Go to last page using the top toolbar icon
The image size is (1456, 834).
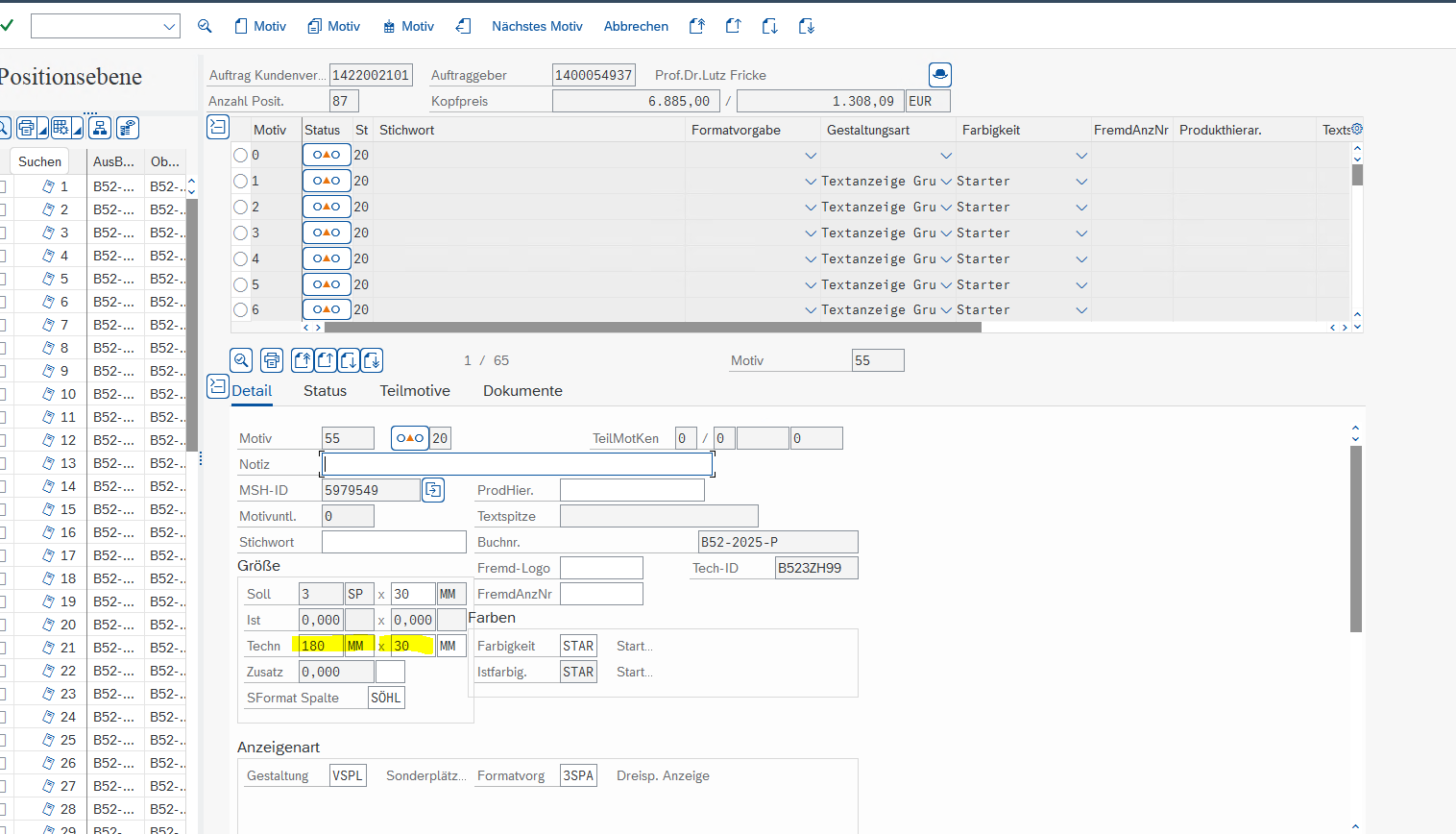[x=807, y=26]
